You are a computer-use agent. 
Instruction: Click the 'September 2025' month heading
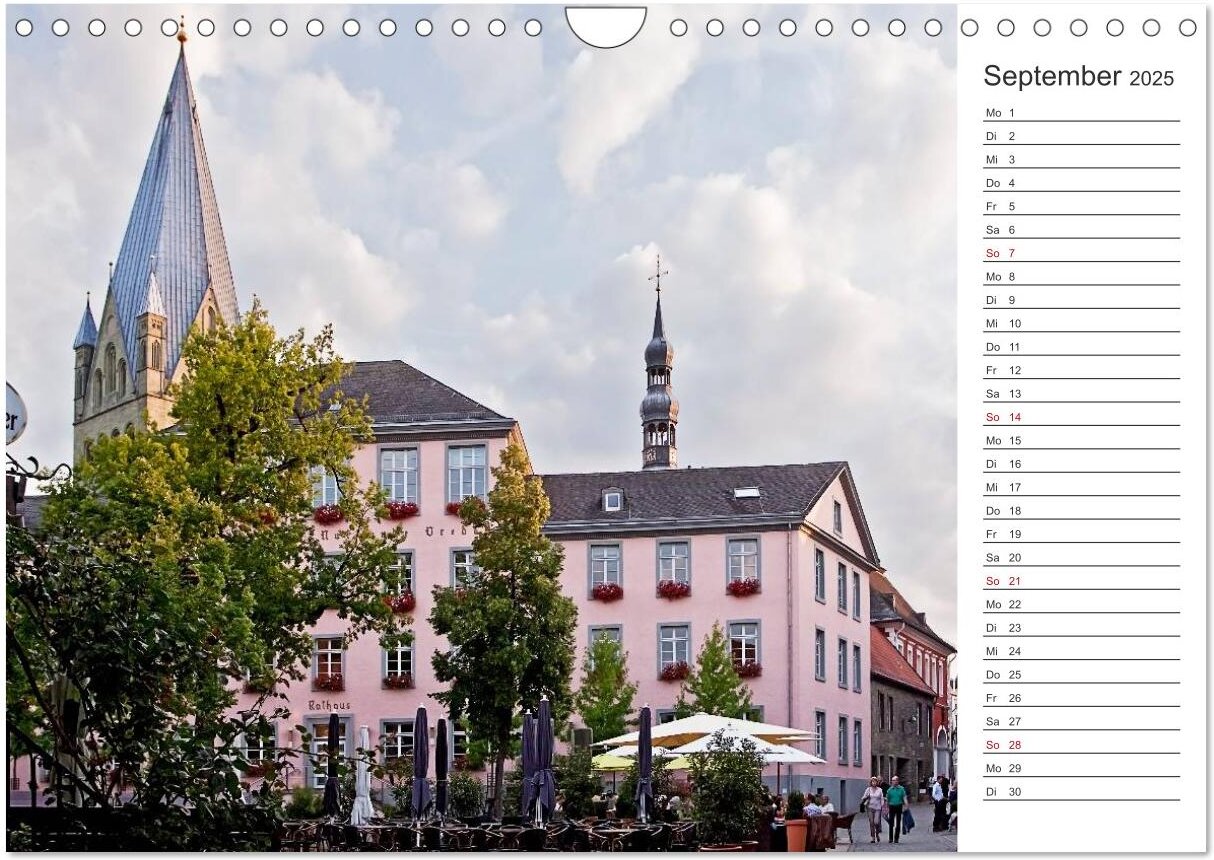[1078, 76]
